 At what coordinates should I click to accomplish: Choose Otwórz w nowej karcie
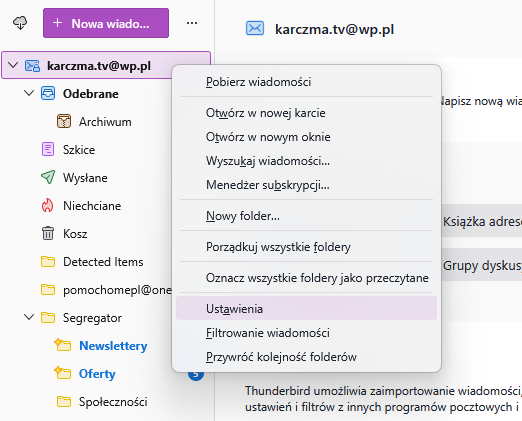(306, 113)
